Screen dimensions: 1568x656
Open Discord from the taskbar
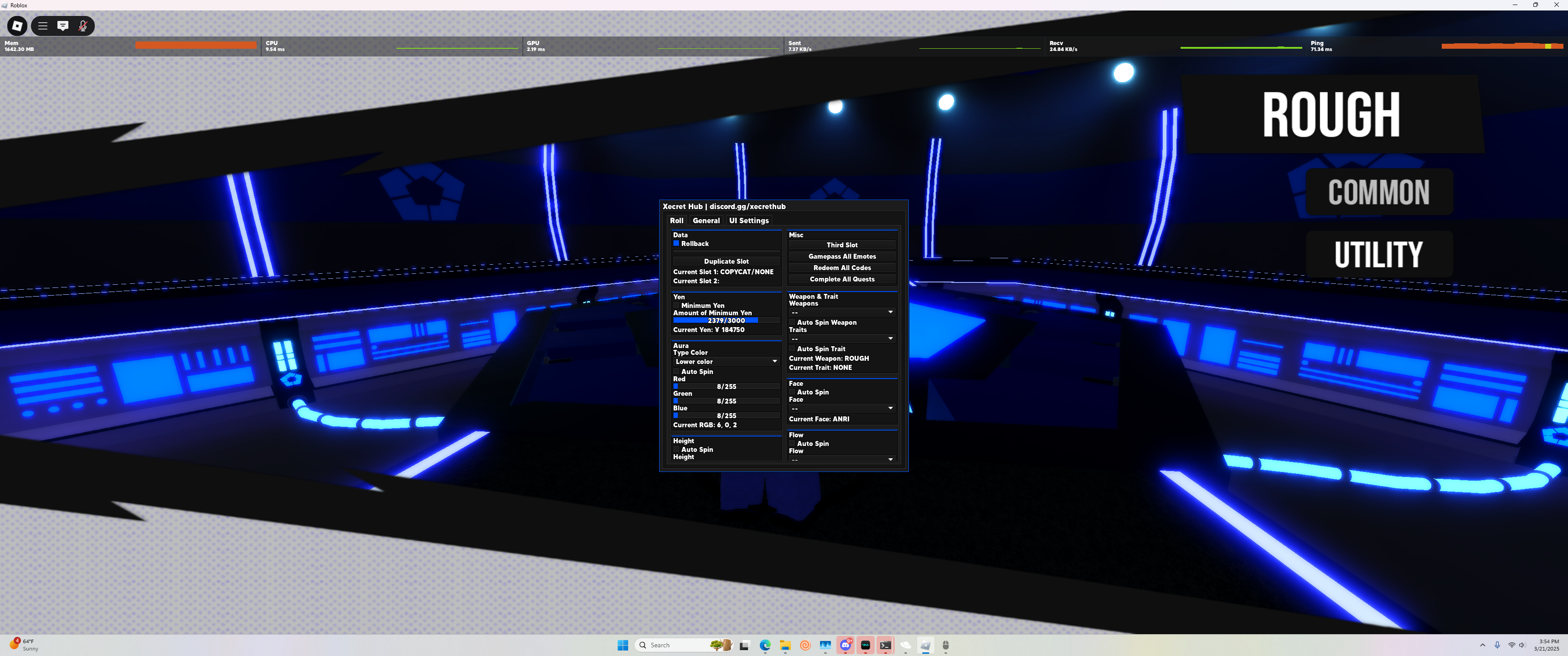846,645
